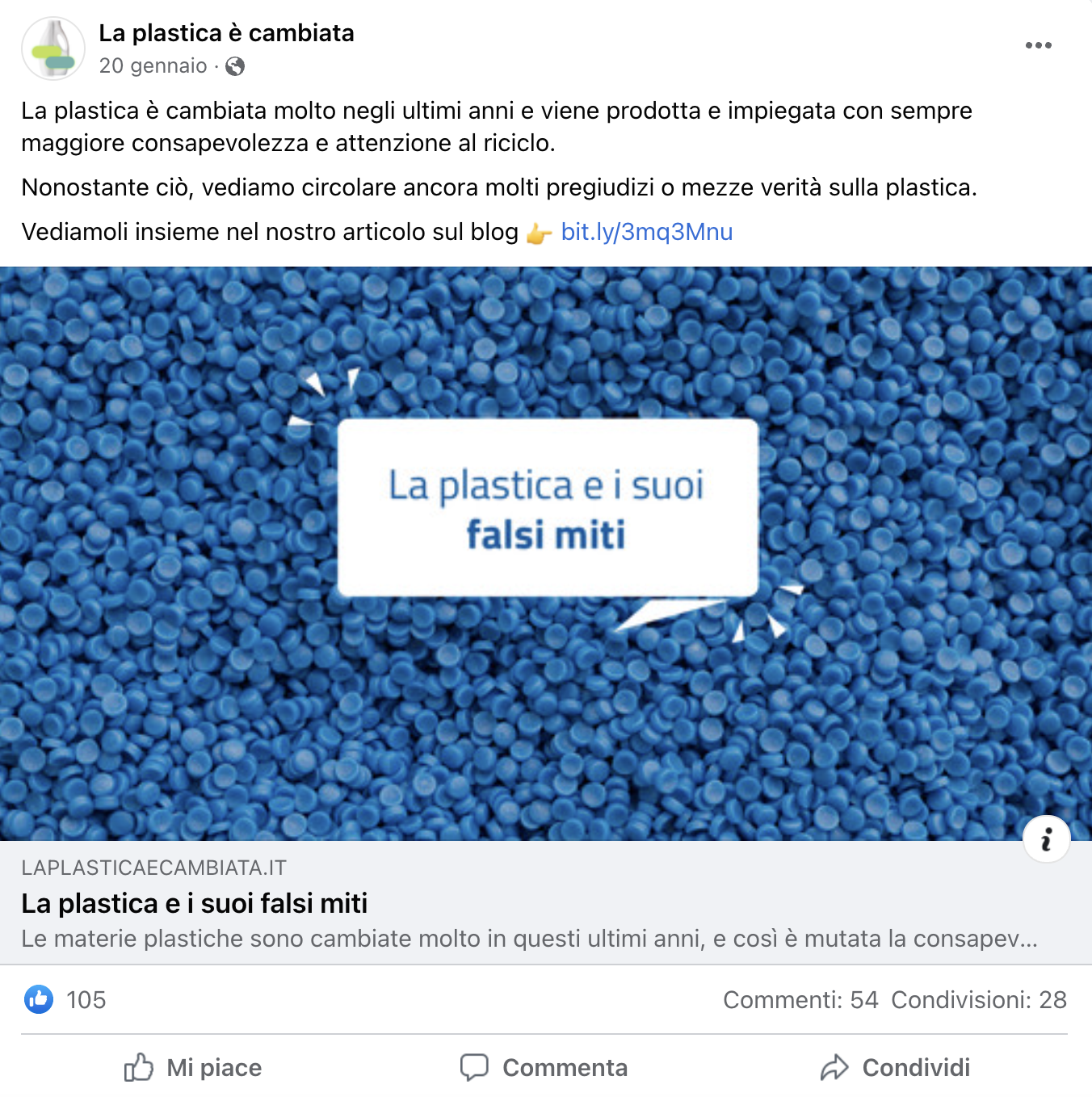The image size is (1092, 1097).
Task: Open the La plastica è cambiata page name
Action: pos(226,33)
